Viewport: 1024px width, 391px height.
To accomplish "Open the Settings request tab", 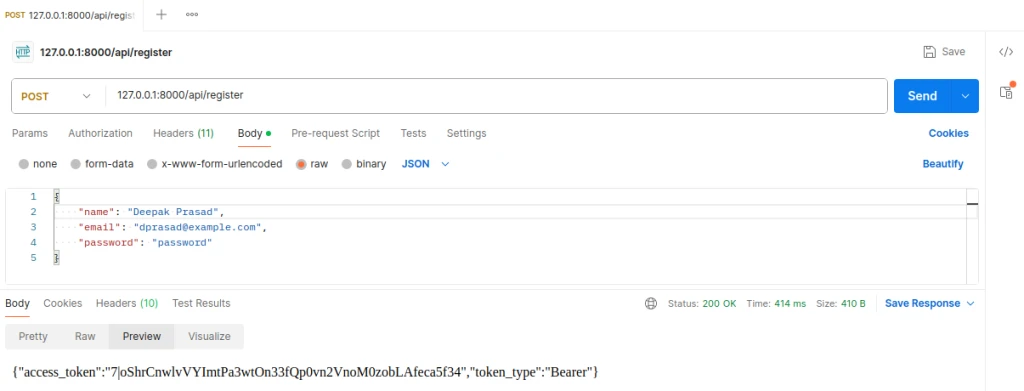I will point(466,133).
